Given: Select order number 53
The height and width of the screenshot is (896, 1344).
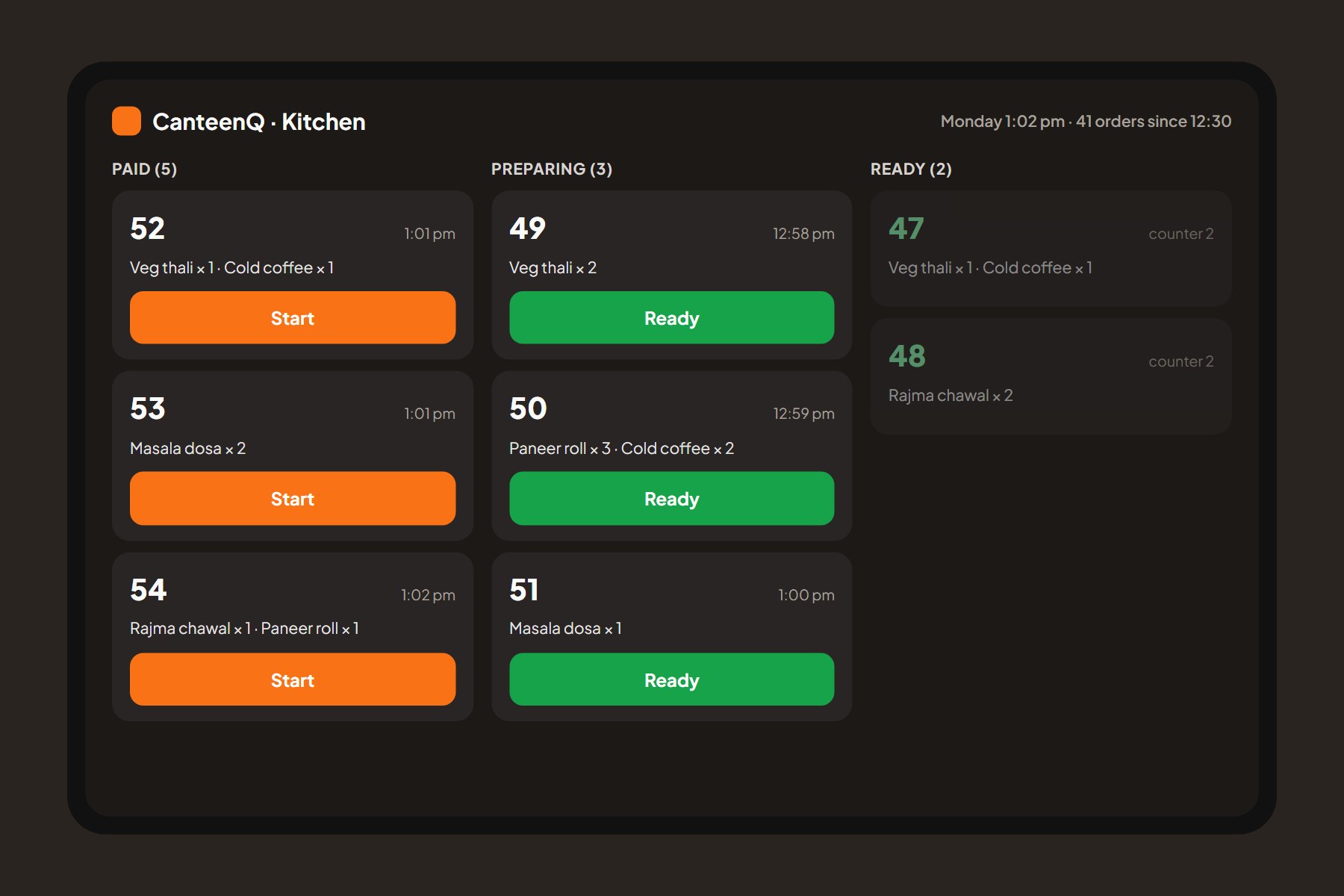Looking at the screenshot, I should click(x=147, y=408).
